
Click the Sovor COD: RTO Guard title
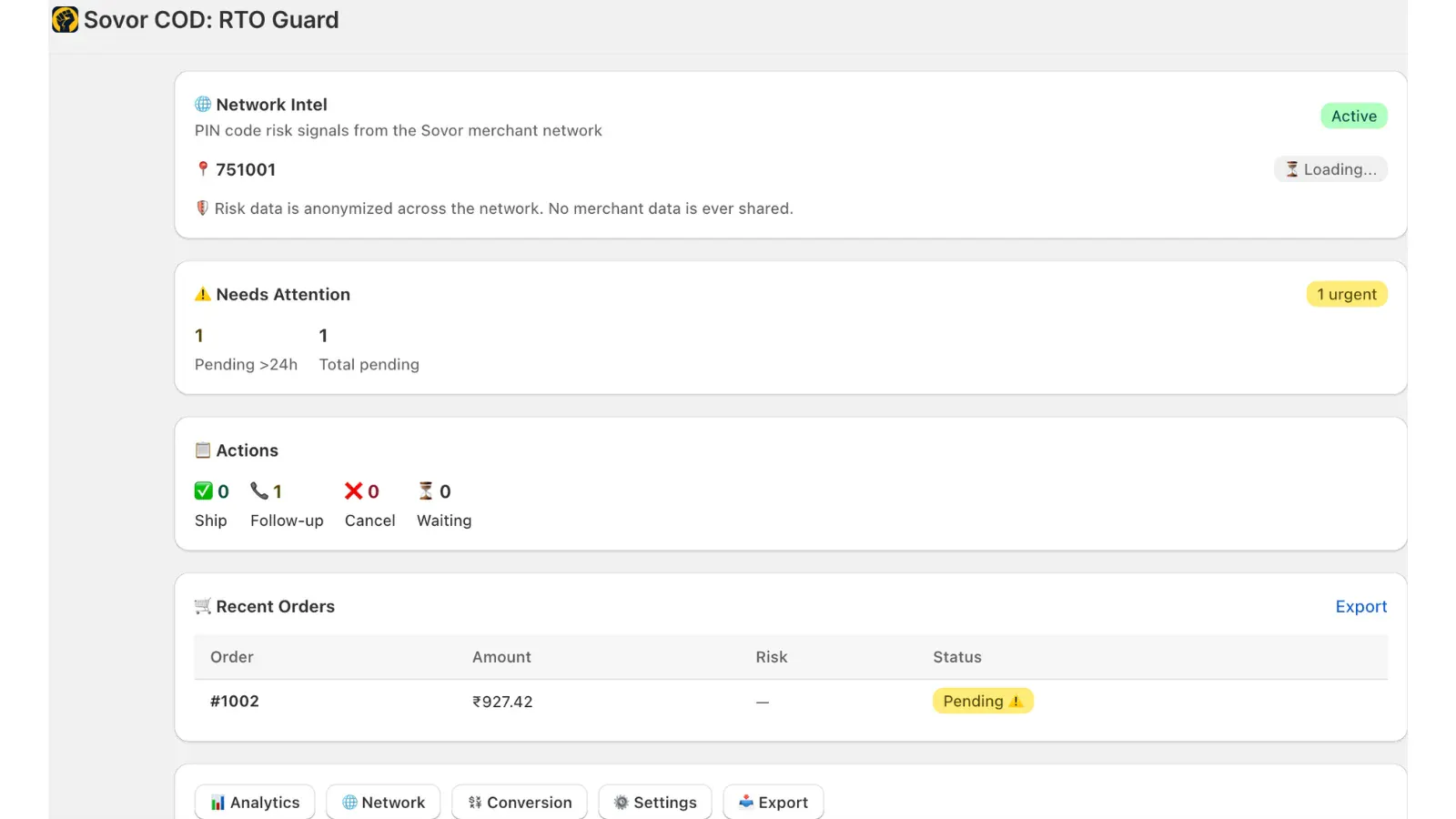(211, 20)
